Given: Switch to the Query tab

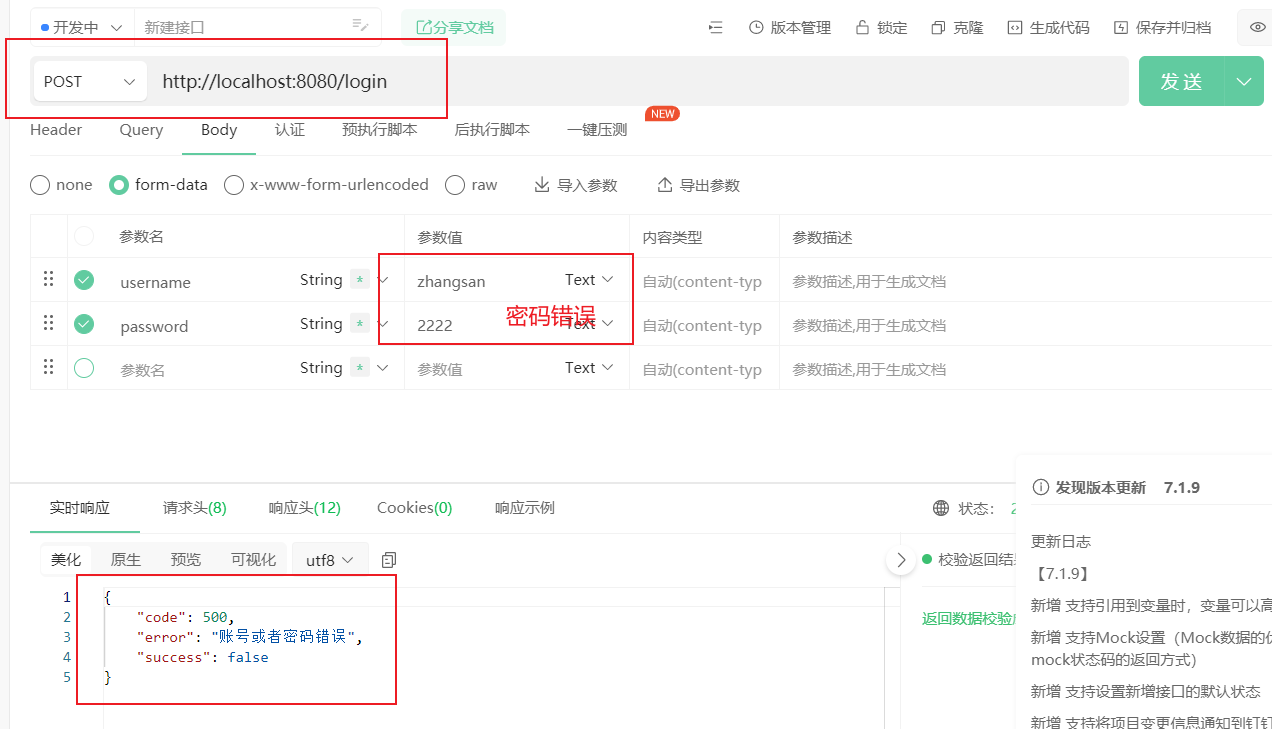Looking at the screenshot, I should point(141,130).
